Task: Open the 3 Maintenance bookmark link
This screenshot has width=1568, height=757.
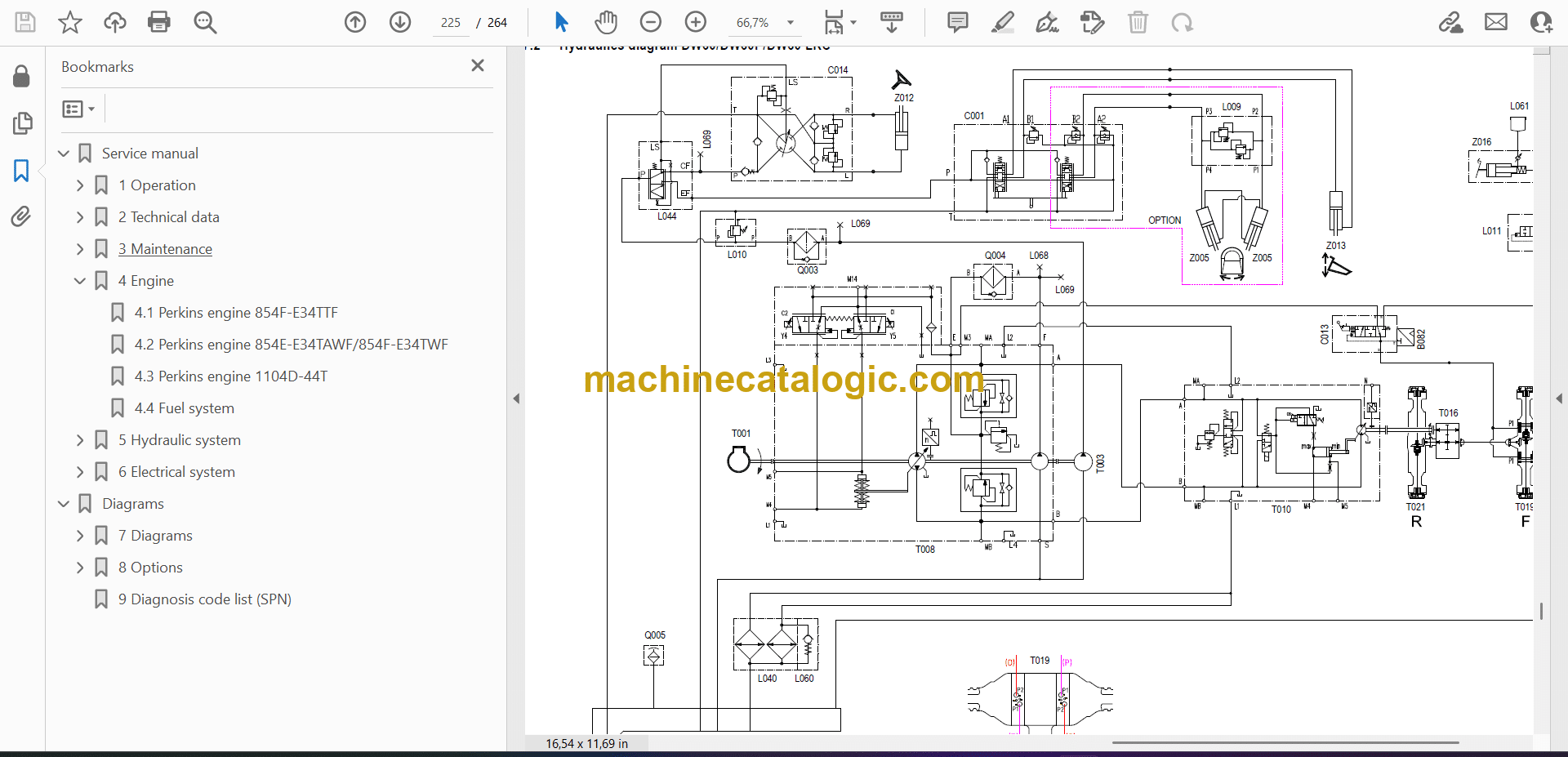Action: point(165,249)
